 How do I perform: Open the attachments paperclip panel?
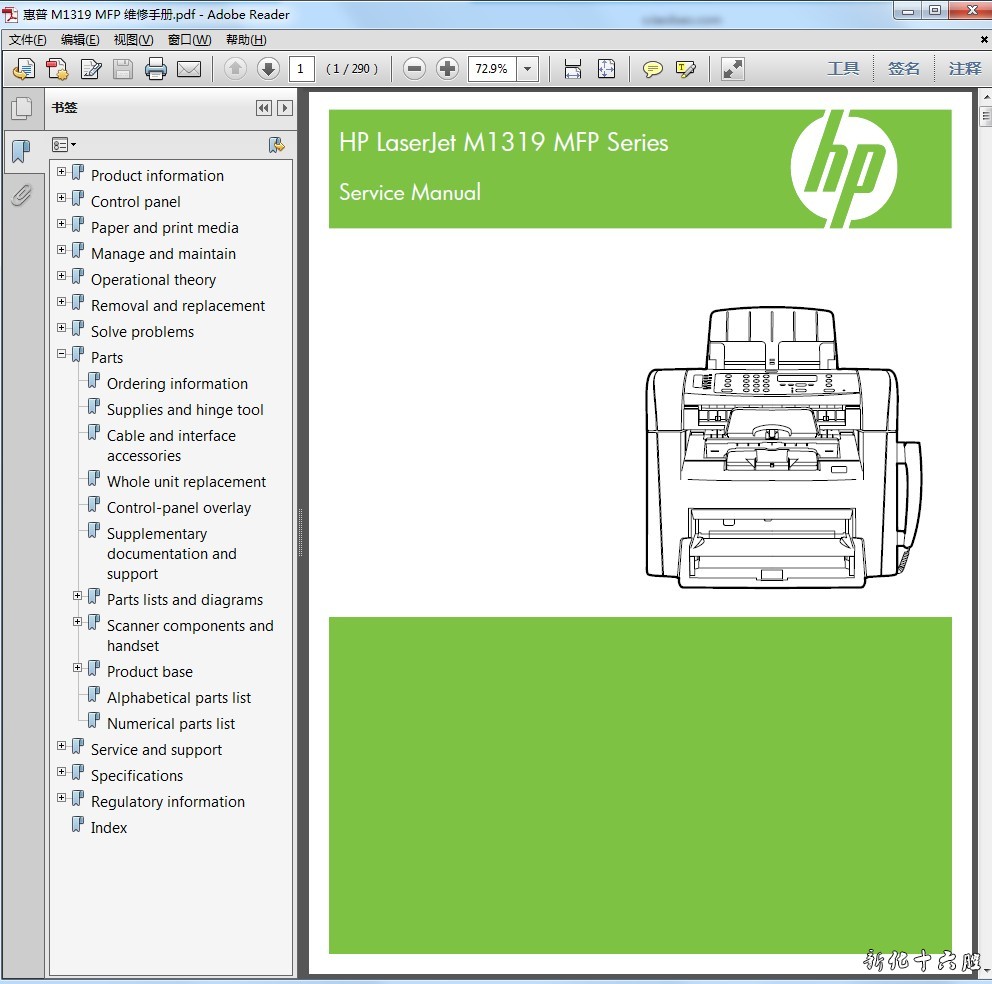(21, 194)
